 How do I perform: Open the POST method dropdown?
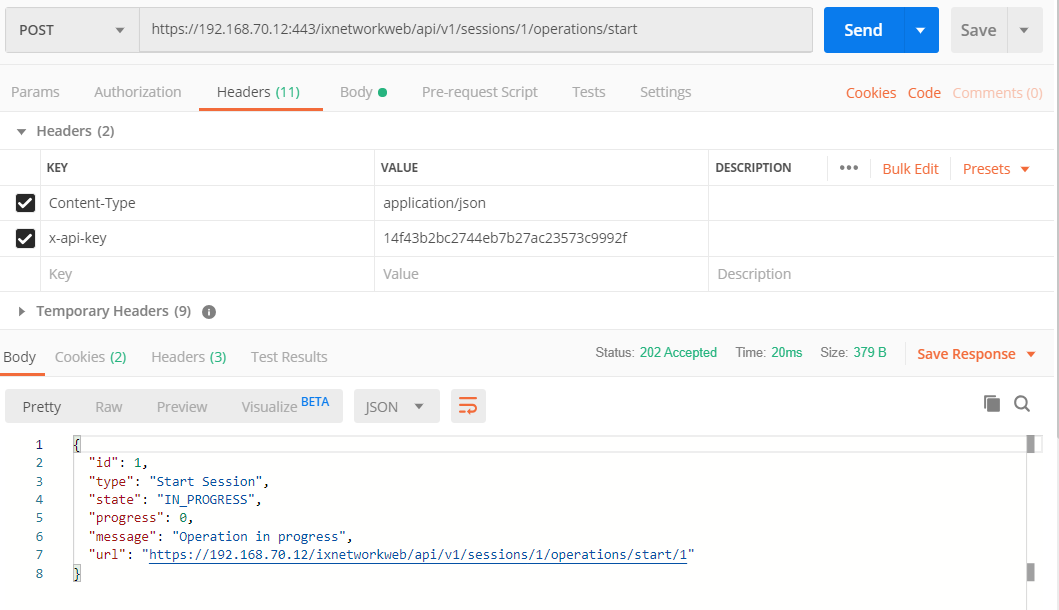click(72, 30)
